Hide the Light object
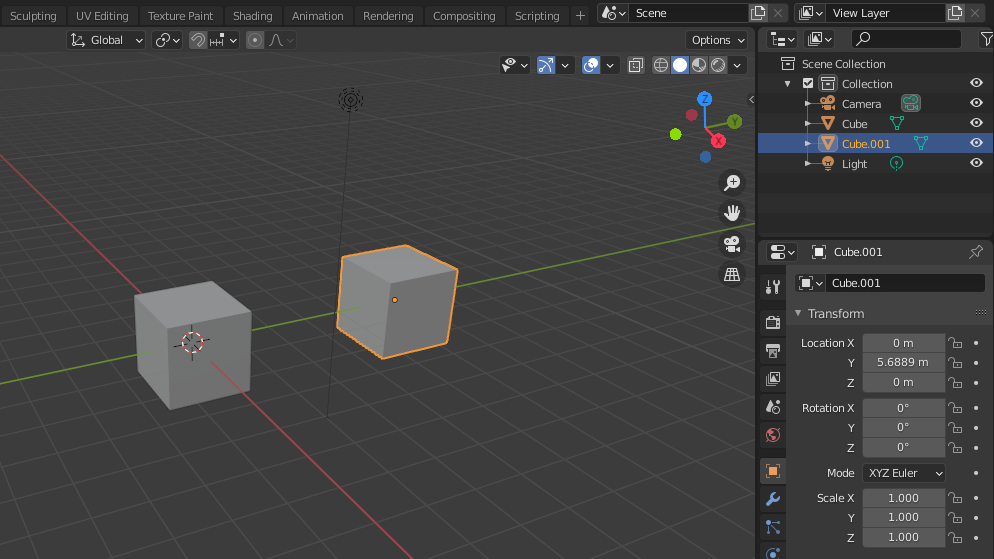The height and width of the screenshot is (559, 994). point(976,163)
